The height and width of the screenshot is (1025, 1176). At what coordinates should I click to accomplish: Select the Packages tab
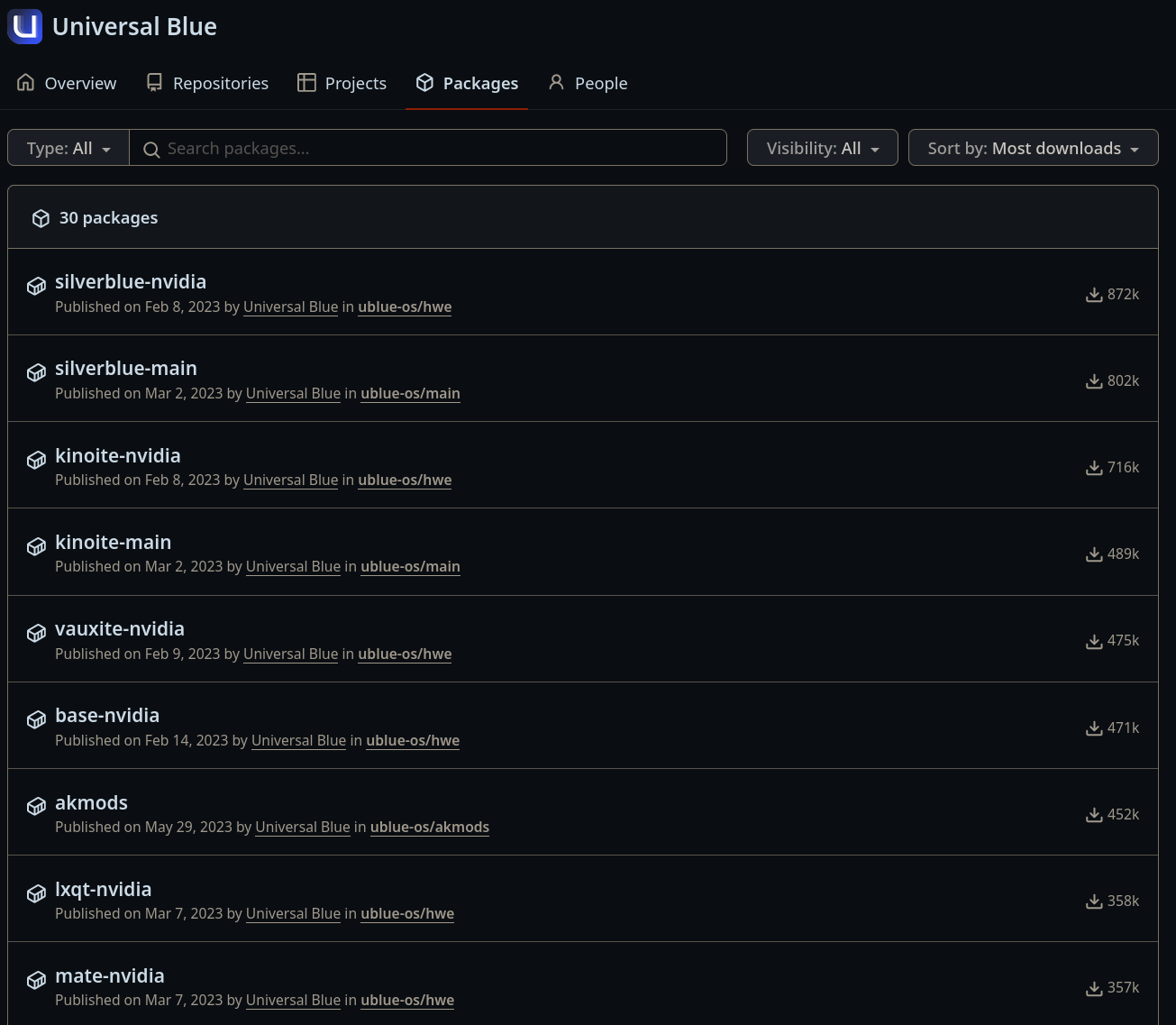coord(467,83)
